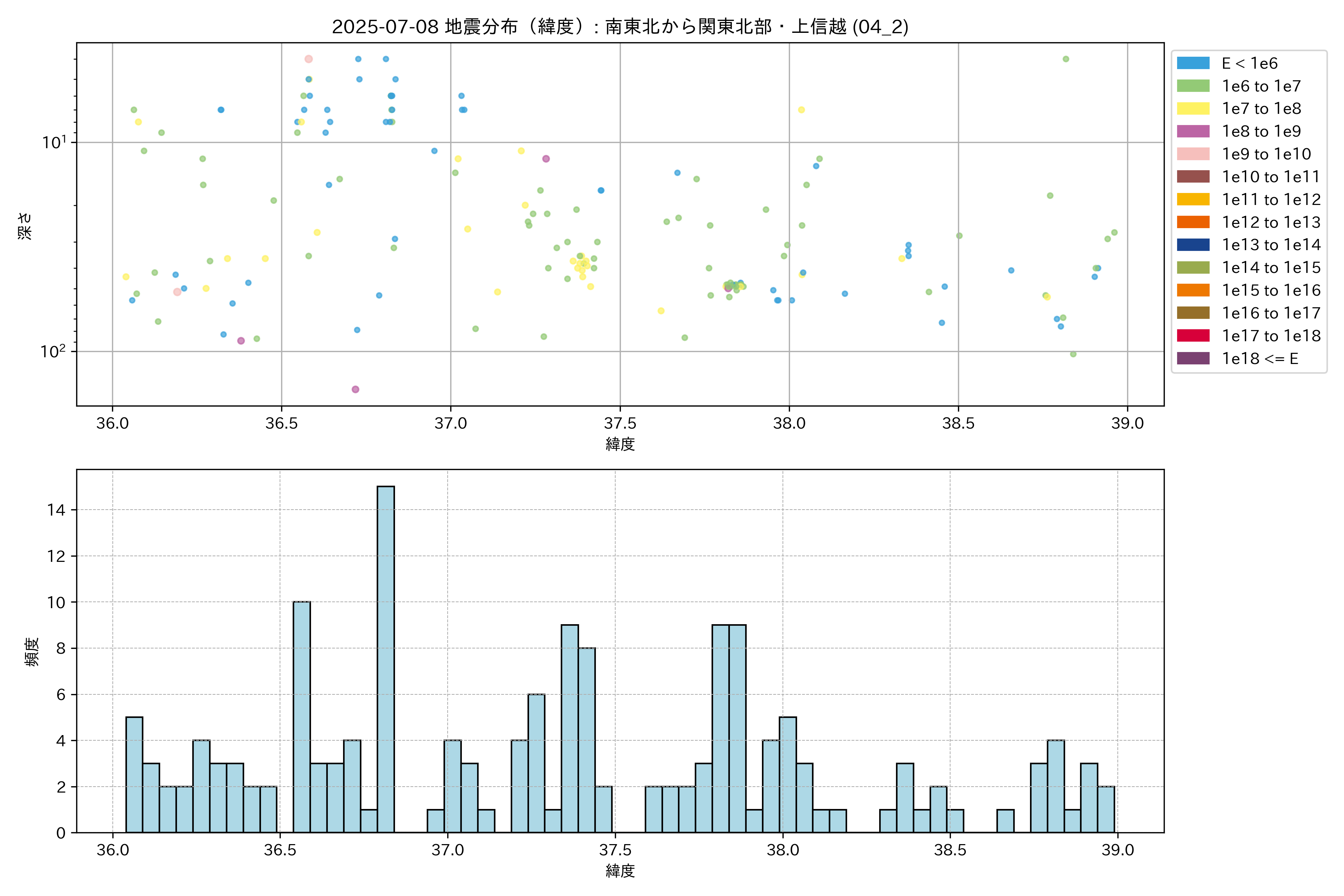Click the chart title text at top

620,26
